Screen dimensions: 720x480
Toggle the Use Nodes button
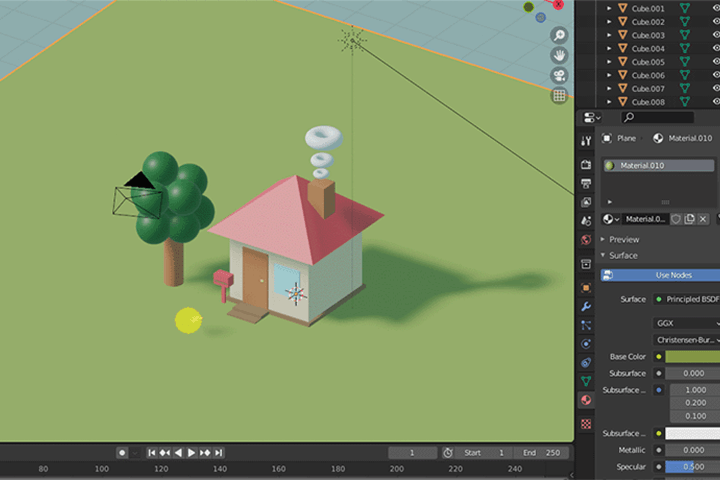(x=660, y=275)
